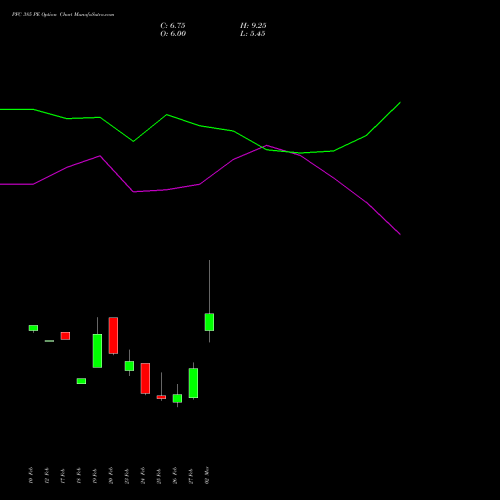The height and width of the screenshot is (500, 500).
Task: Click the green indicator line
Action: [200, 126]
